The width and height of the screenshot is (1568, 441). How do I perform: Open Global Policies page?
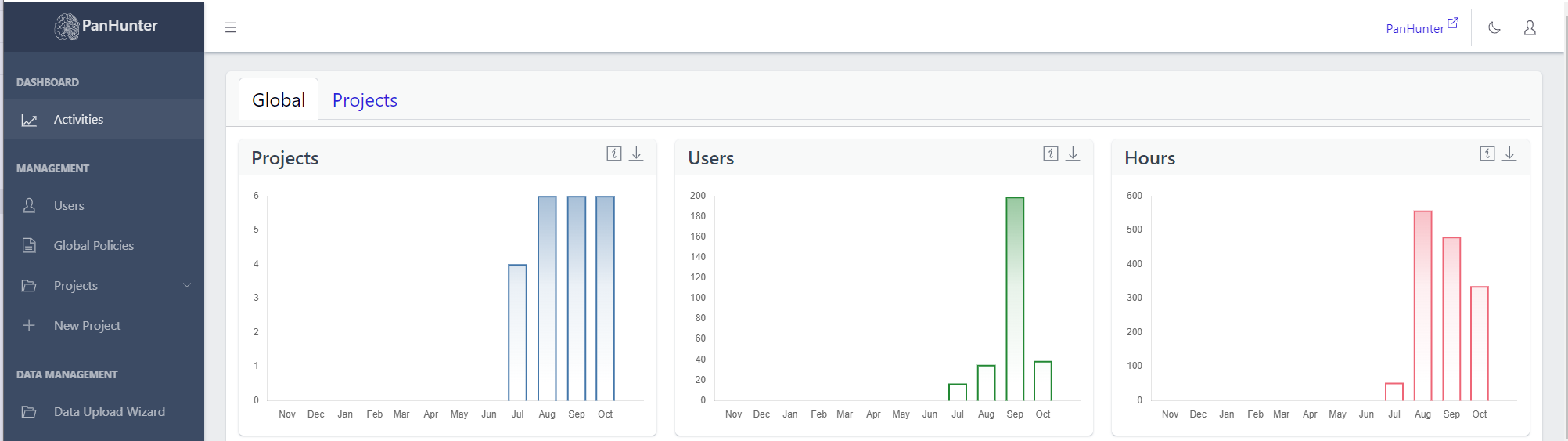coord(93,246)
